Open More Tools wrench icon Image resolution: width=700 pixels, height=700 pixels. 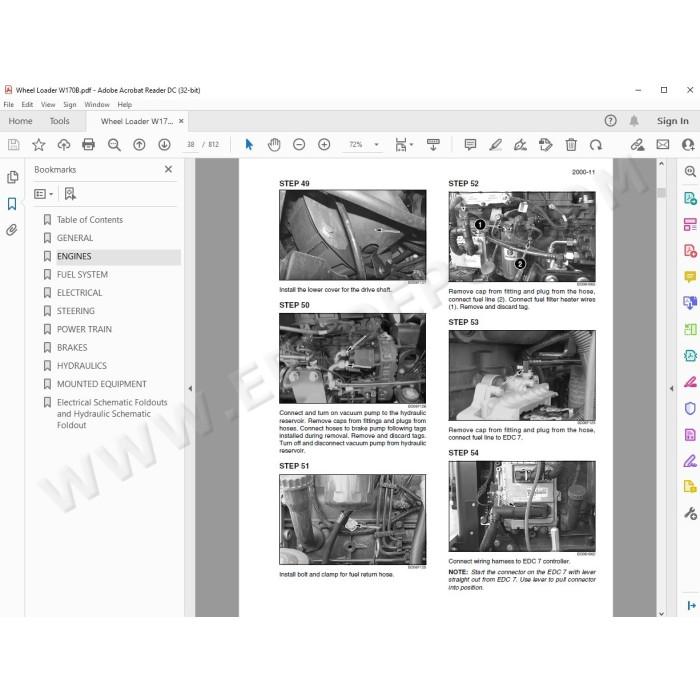[690, 513]
